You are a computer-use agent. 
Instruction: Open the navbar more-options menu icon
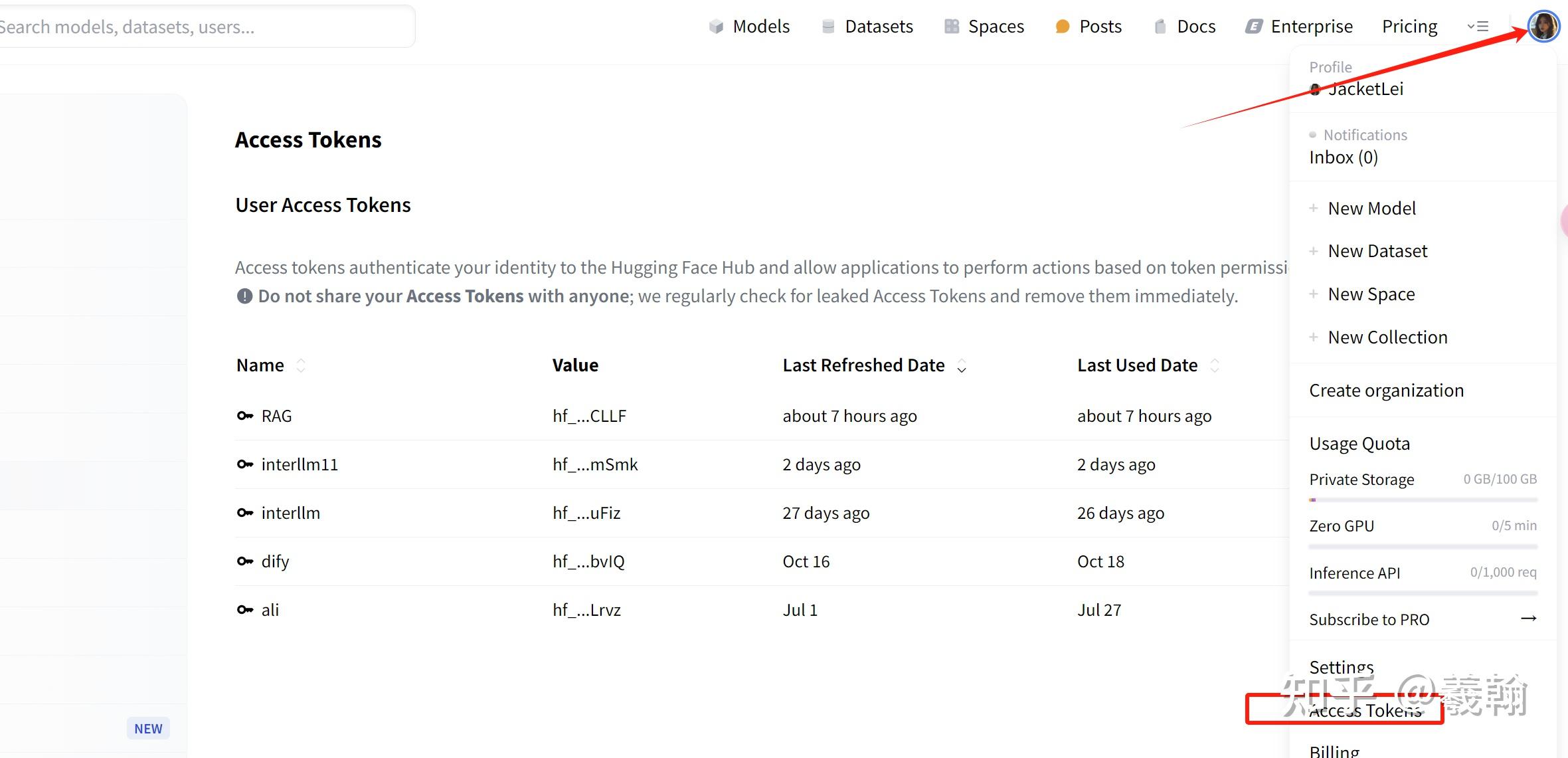(1478, 27)
